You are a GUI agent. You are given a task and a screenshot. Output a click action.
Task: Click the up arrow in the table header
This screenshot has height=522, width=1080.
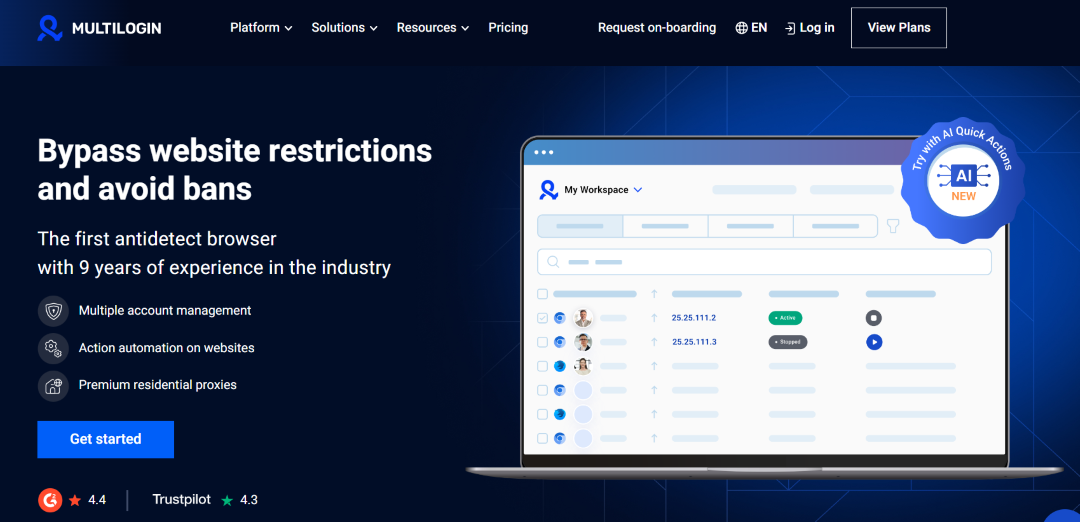[654, 294]
